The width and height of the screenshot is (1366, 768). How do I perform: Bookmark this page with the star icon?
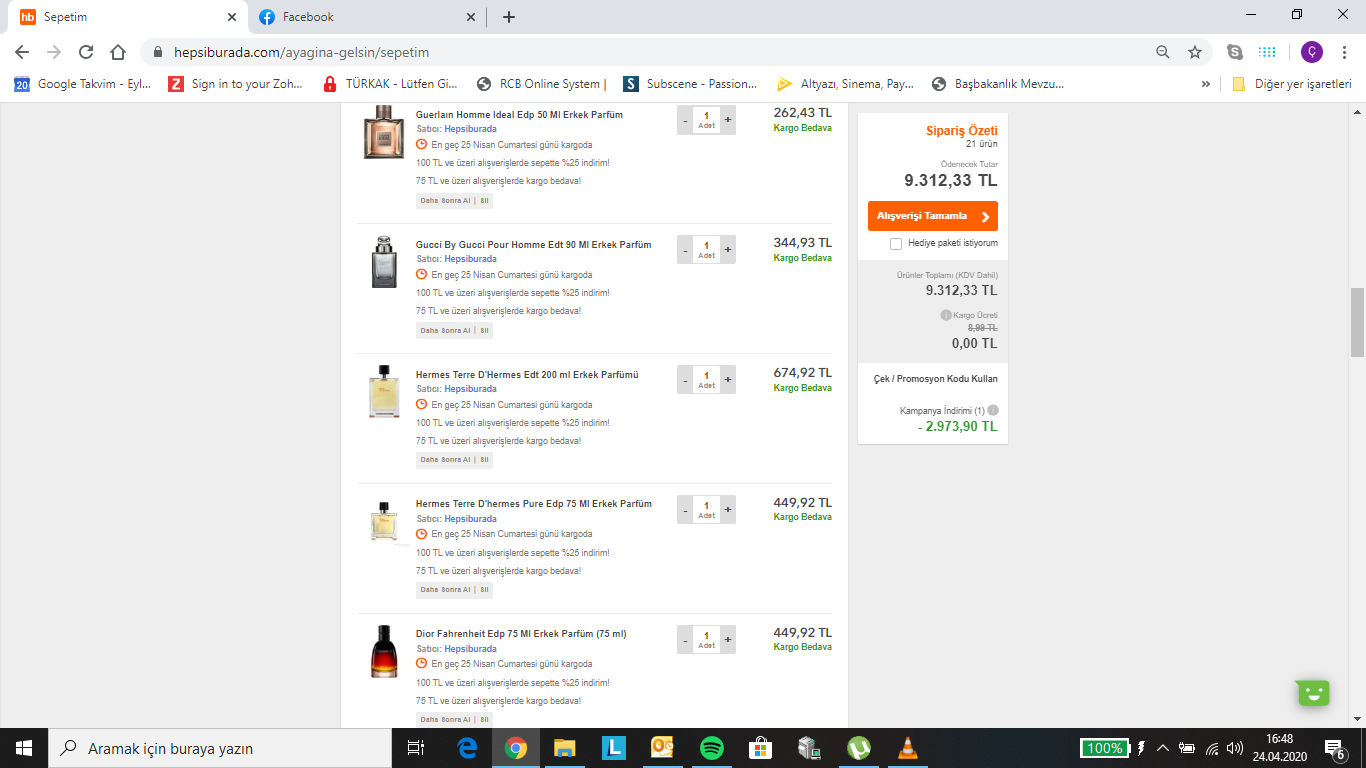(1194, 52)
